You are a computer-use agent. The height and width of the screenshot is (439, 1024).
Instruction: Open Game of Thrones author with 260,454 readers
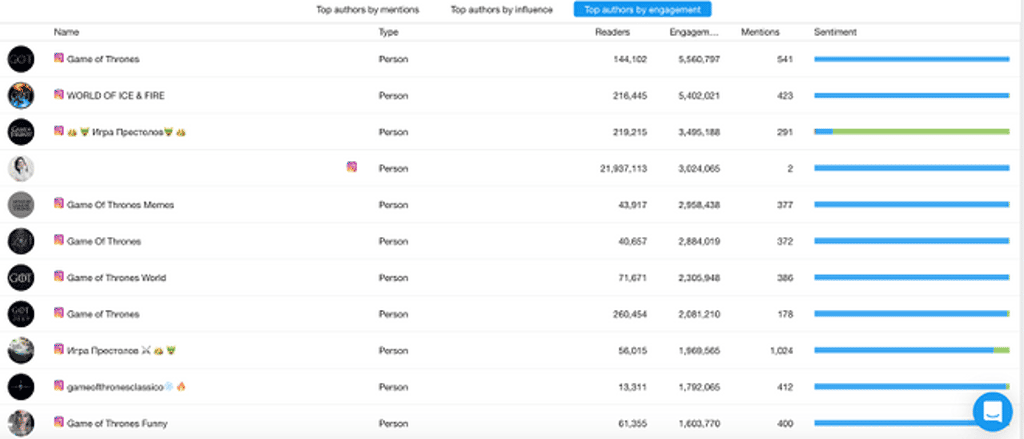[x=103, y=314]
